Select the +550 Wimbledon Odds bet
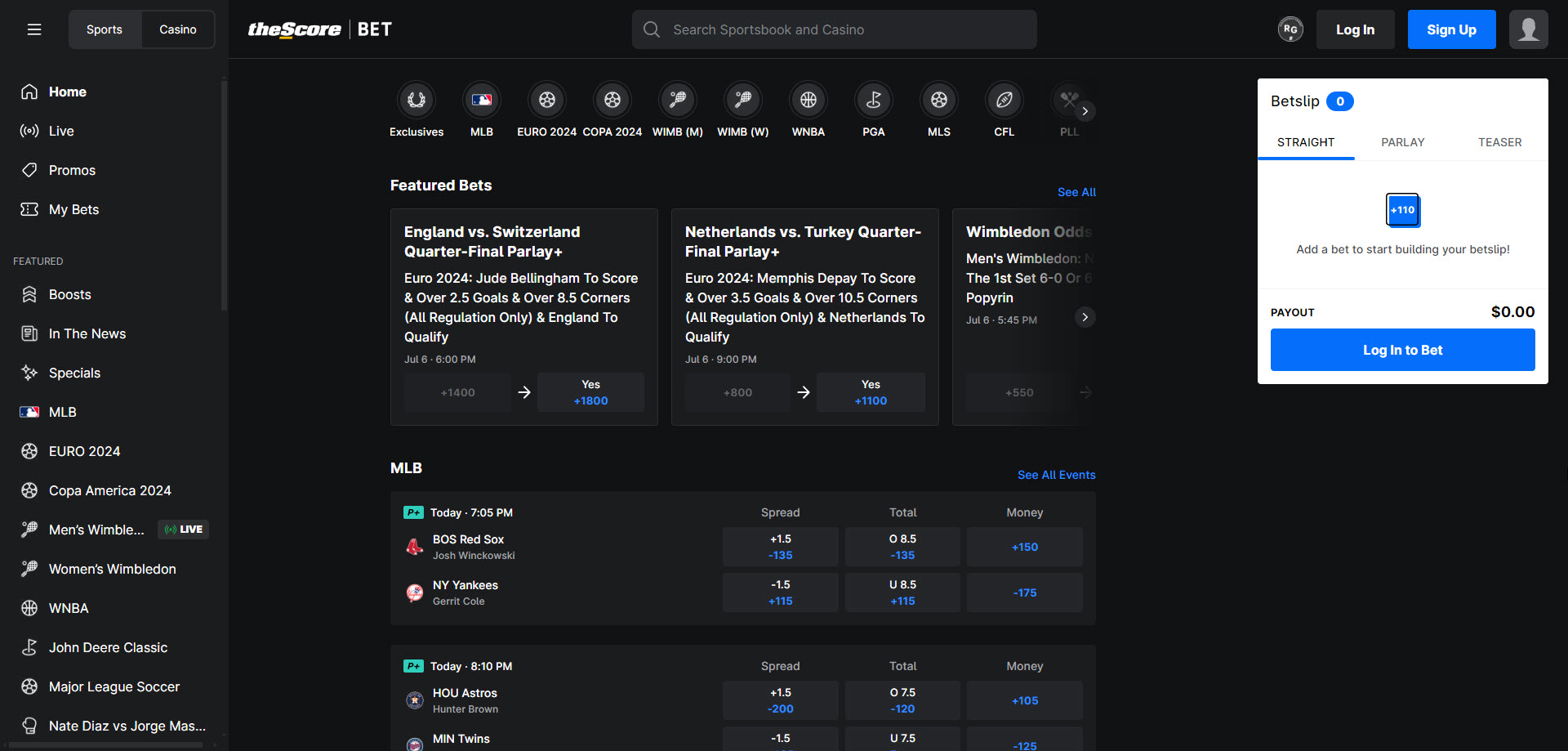The image size is (1568, 751). coord(1018,392)
